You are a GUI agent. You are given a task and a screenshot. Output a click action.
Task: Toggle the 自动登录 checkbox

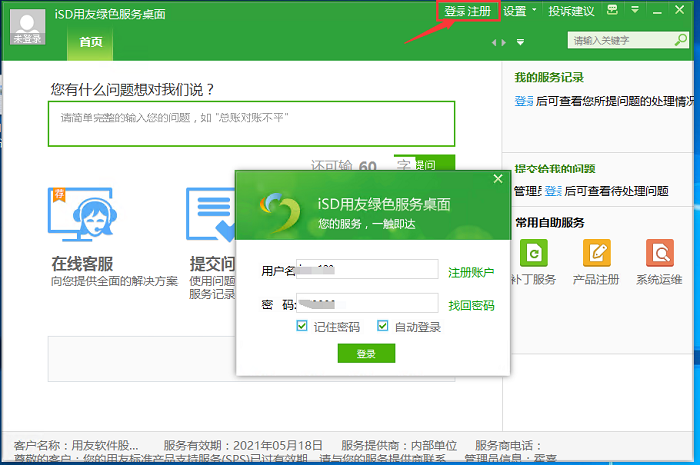pos(383,326)
